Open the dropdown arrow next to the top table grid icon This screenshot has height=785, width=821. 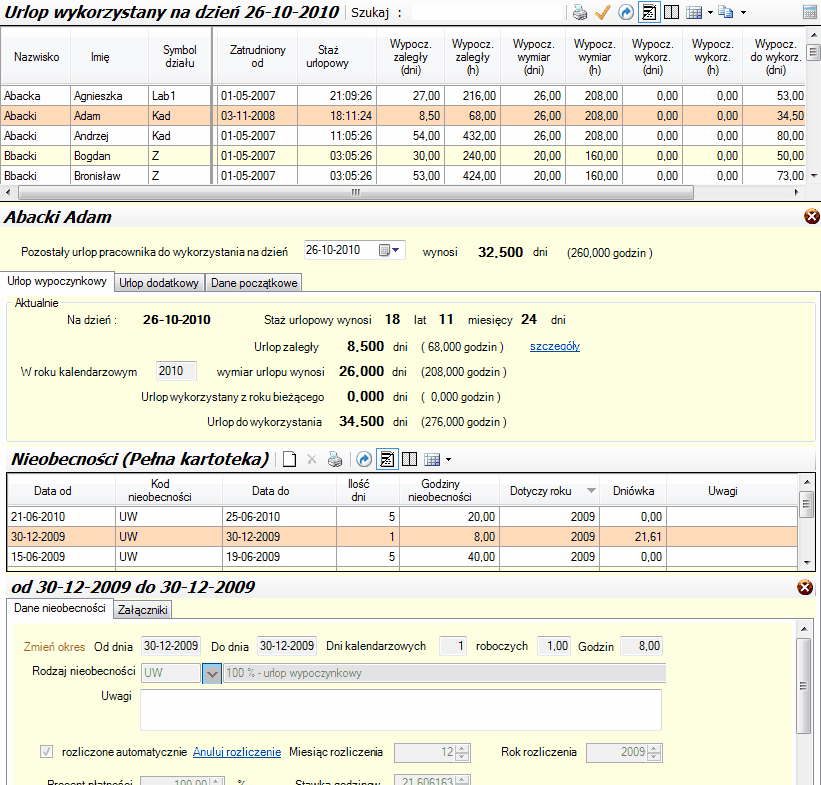pos(710,12)
